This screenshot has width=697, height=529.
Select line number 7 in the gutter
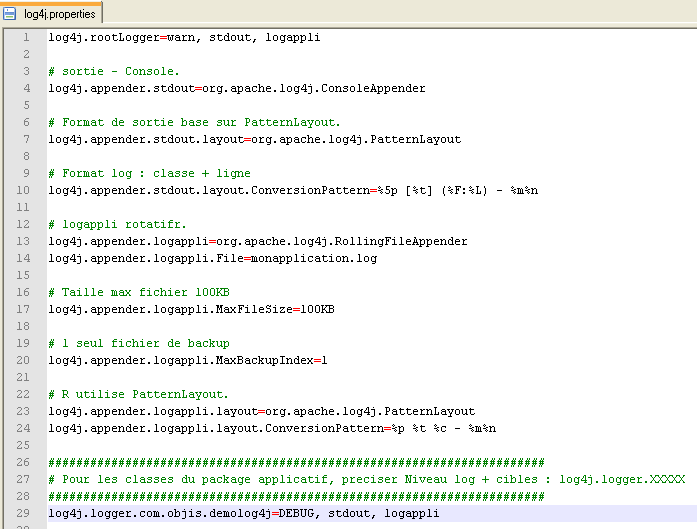[x=24, y=139]
